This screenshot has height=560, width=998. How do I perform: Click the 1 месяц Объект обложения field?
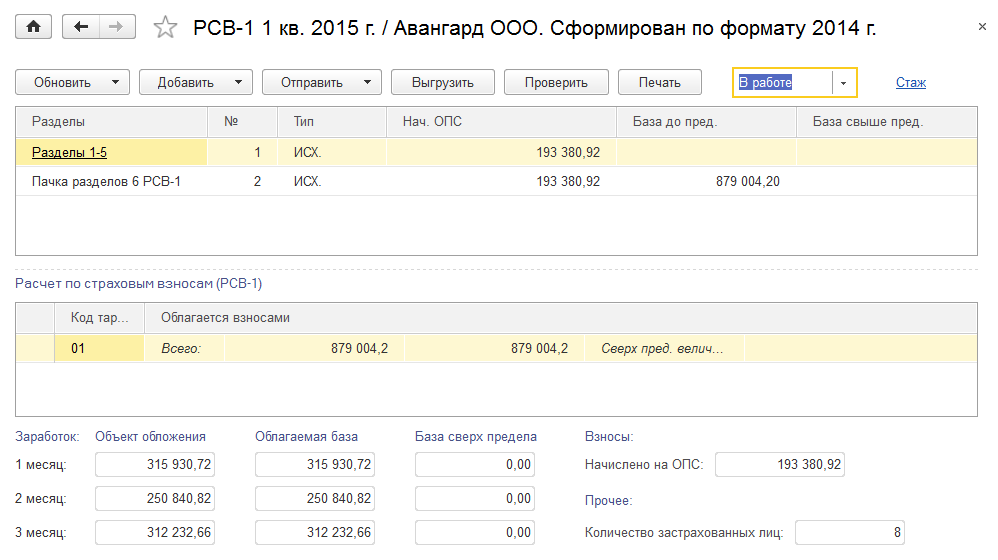point(155,464)
